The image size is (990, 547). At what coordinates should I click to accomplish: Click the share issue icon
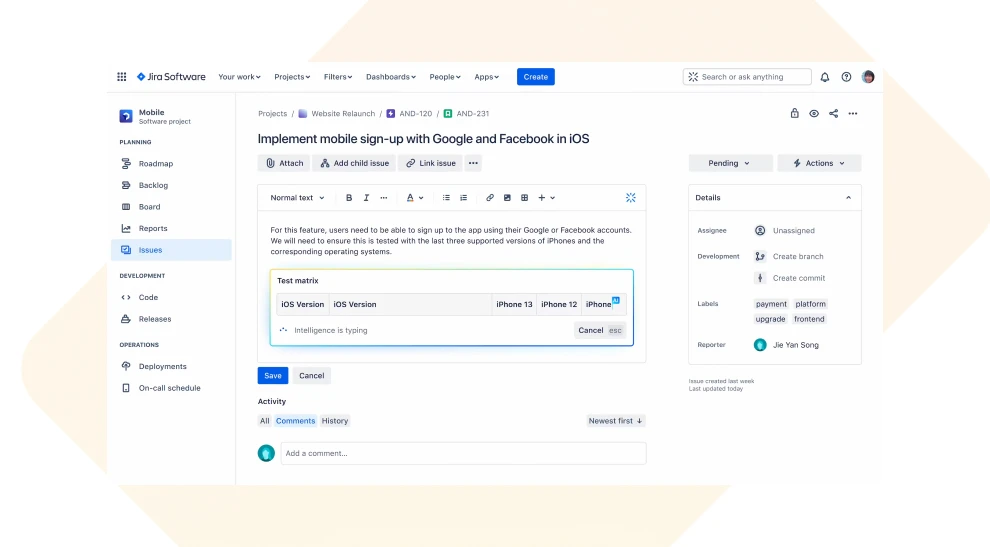[x=834, y=114]
